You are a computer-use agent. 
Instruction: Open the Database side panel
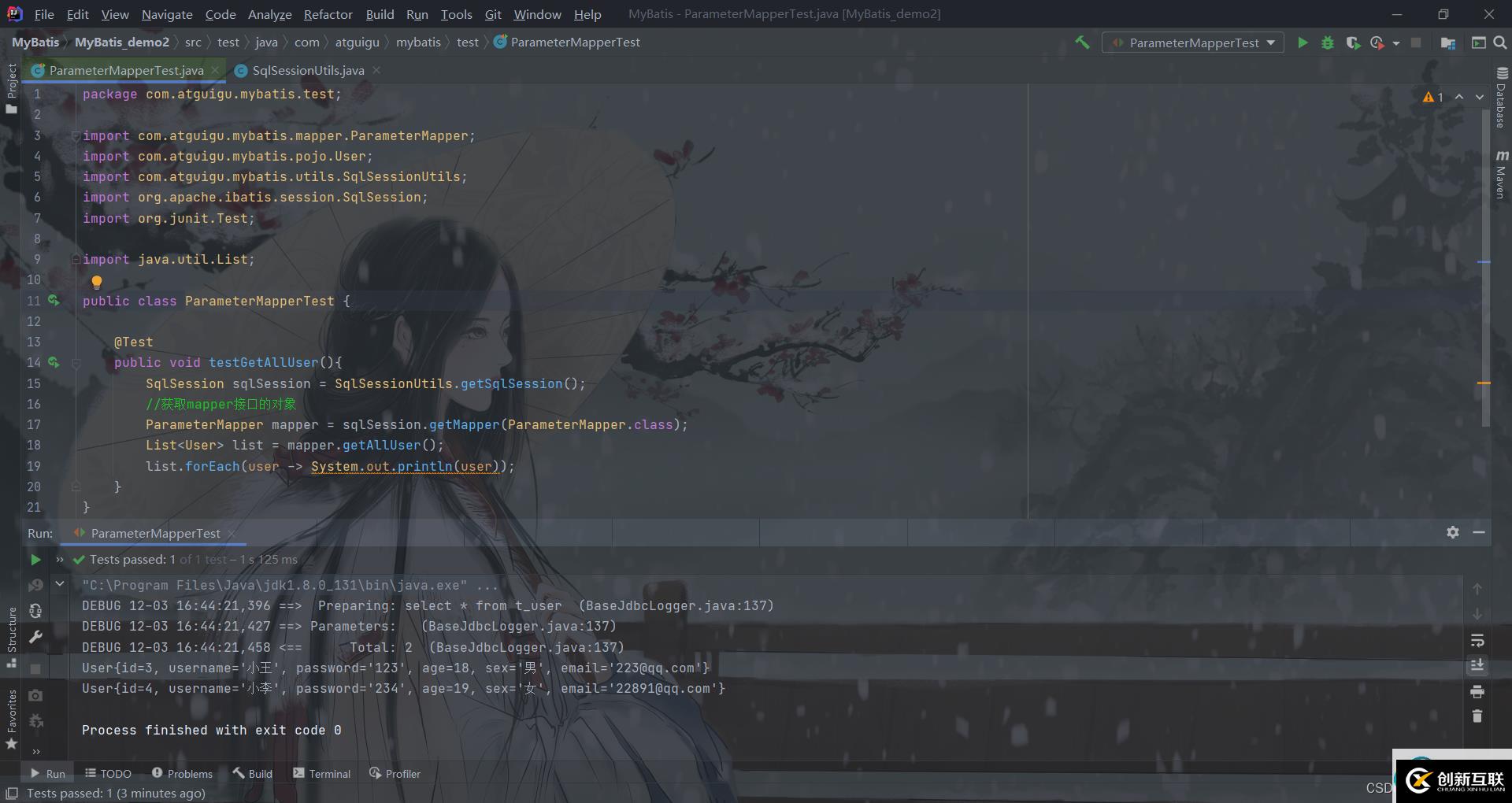click(1501, 98)
